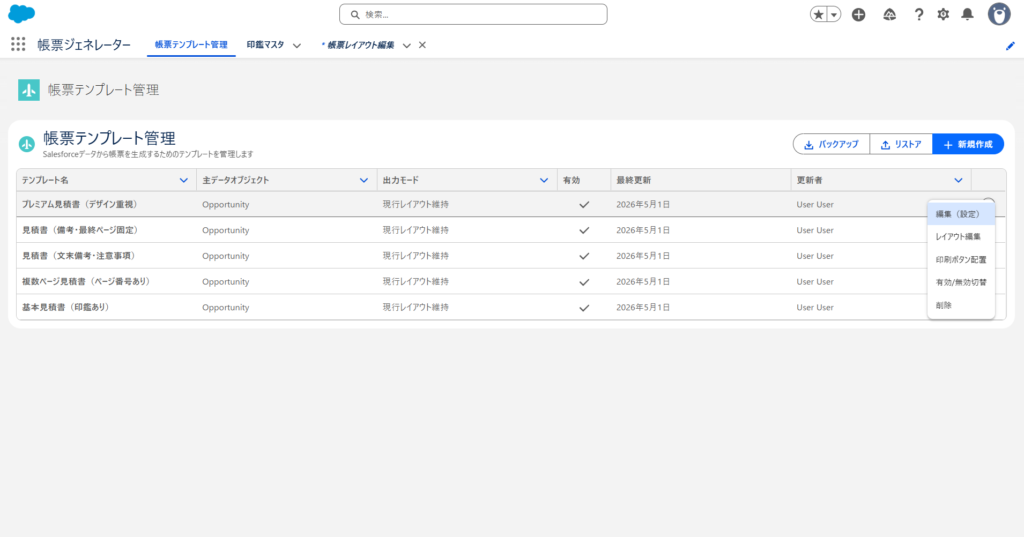Select the 見積書（備考・最終ページ固定） template name
The width and height of the screenshot is (1024, 537).
pyautogui.click(x=81, y=230)
